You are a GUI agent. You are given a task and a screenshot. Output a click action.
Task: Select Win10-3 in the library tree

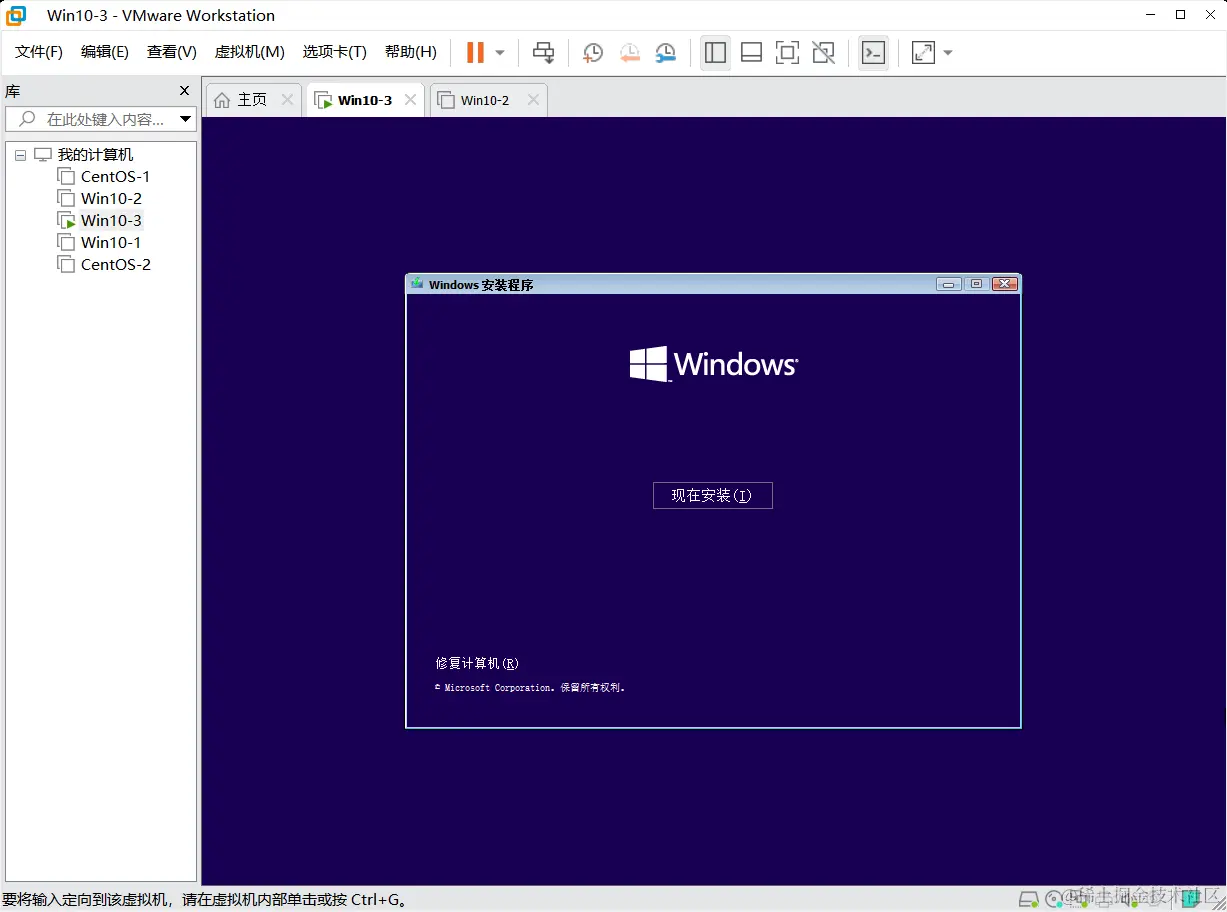[111, 221]
